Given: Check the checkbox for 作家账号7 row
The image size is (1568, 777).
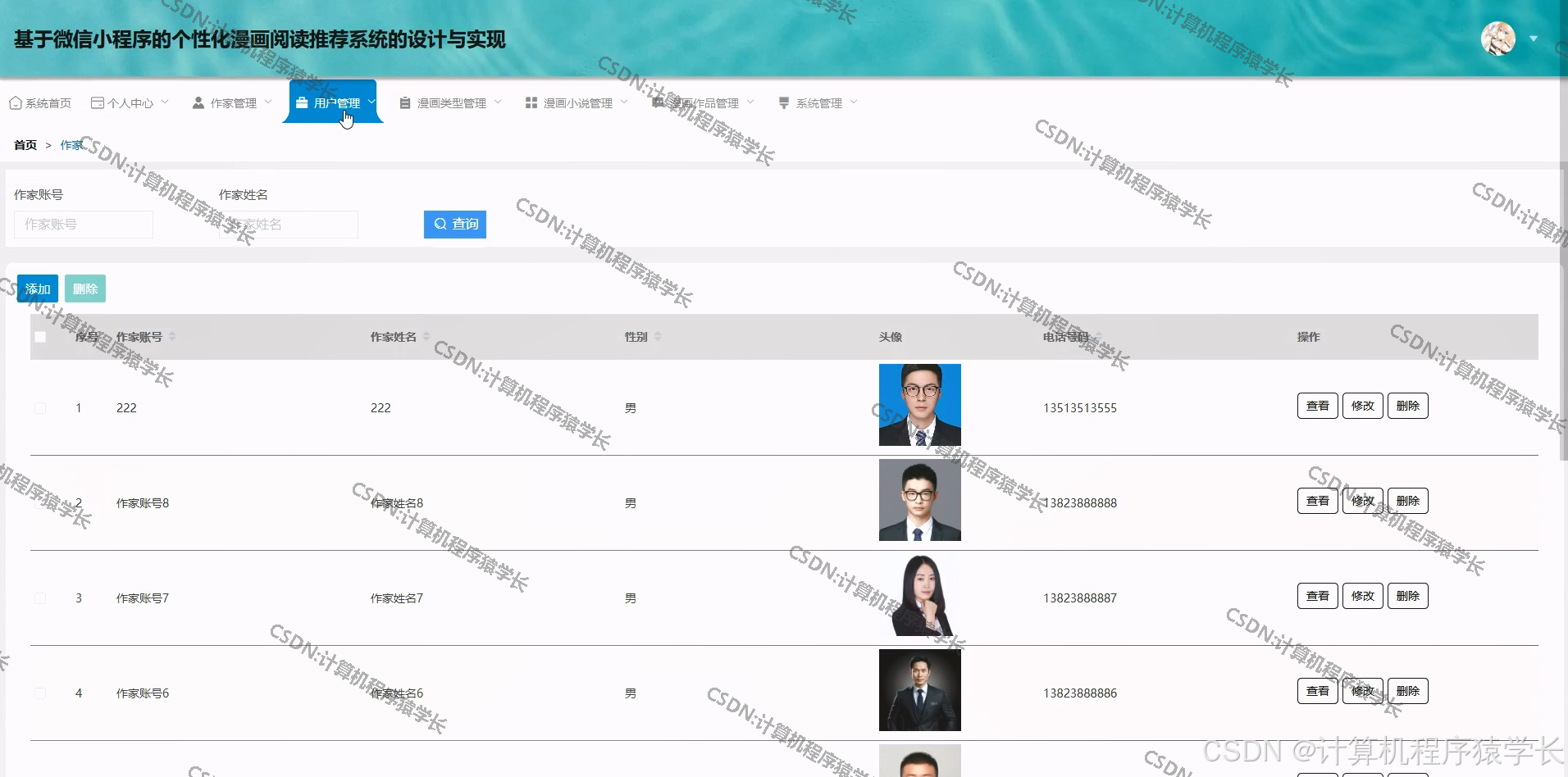Looking at the screenshot, I should coord(40,598).
